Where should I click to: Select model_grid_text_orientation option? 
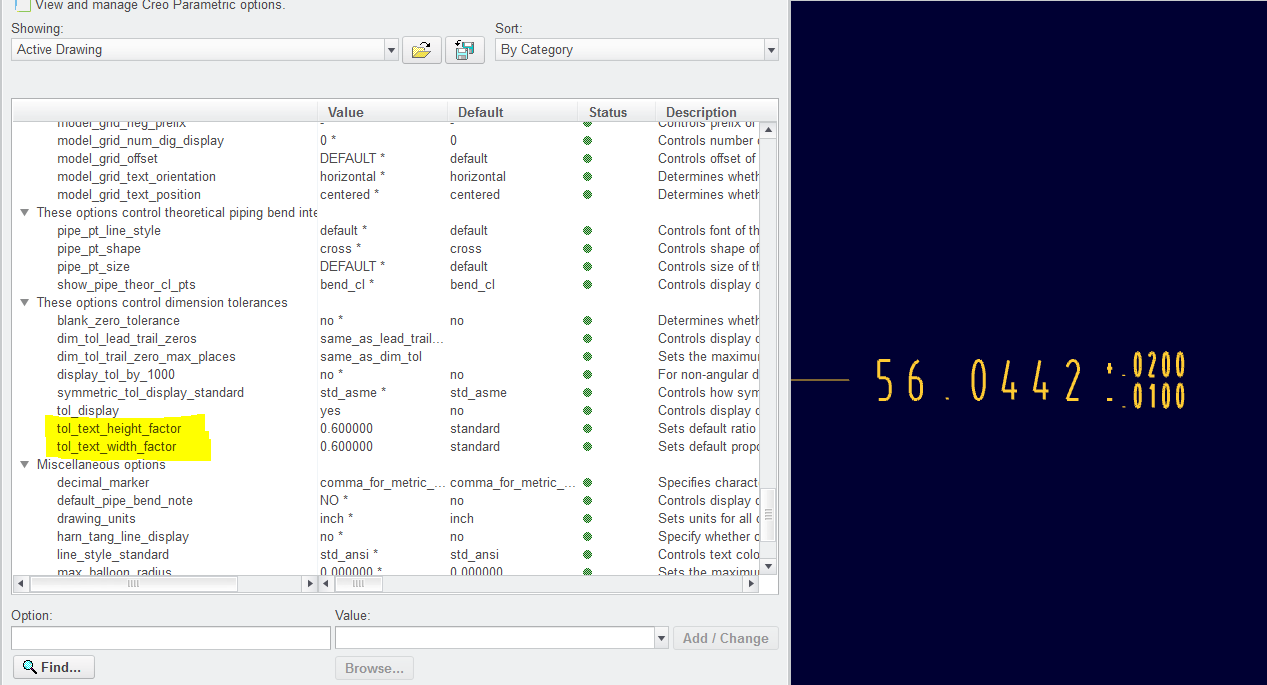pyautogui.click(x=136, y=177)
